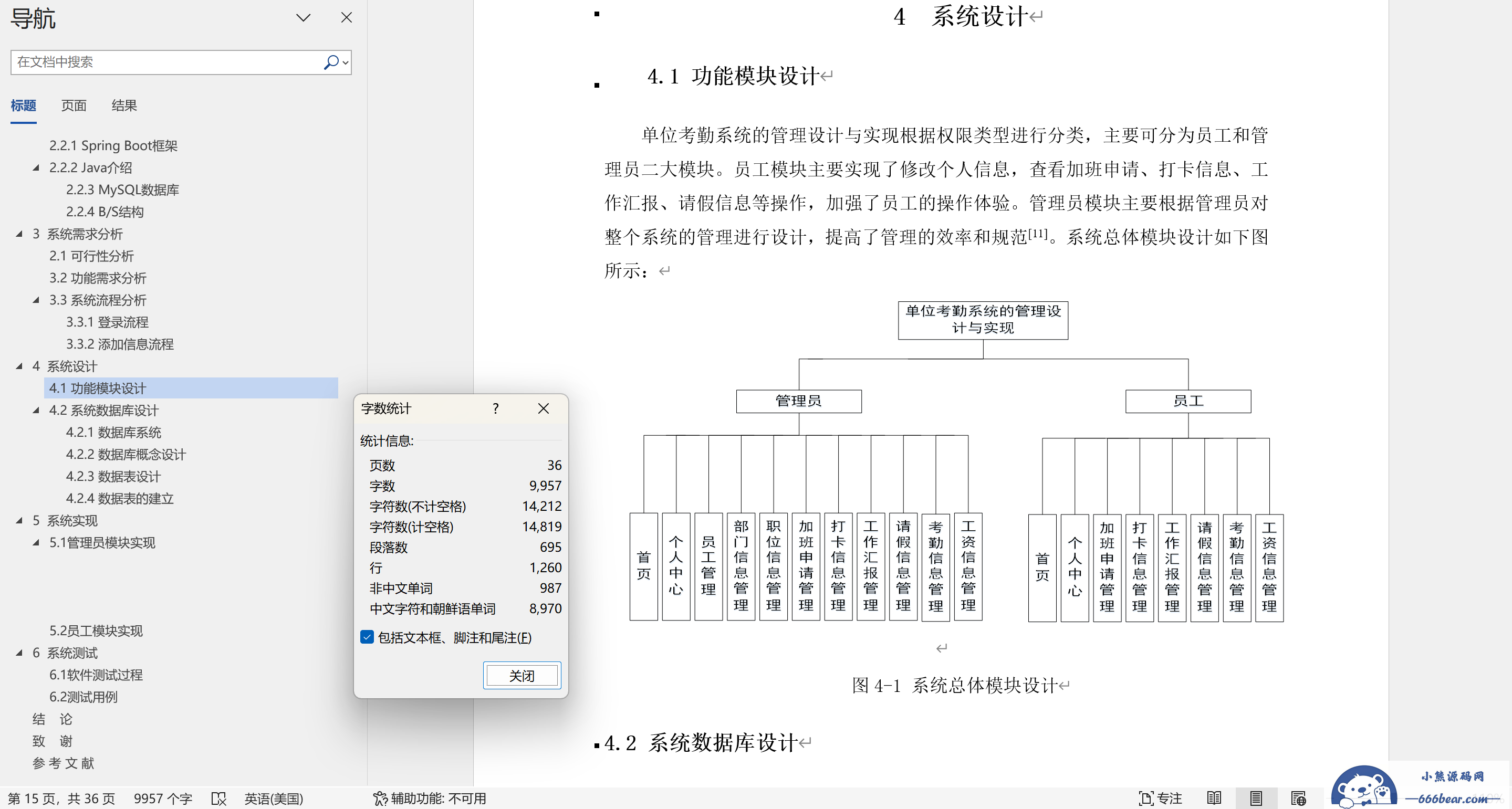Click the 字数 9,957 statistic row
Image resolution: width=1512 pixels, height=809 pixels.
tap(465, 486)
